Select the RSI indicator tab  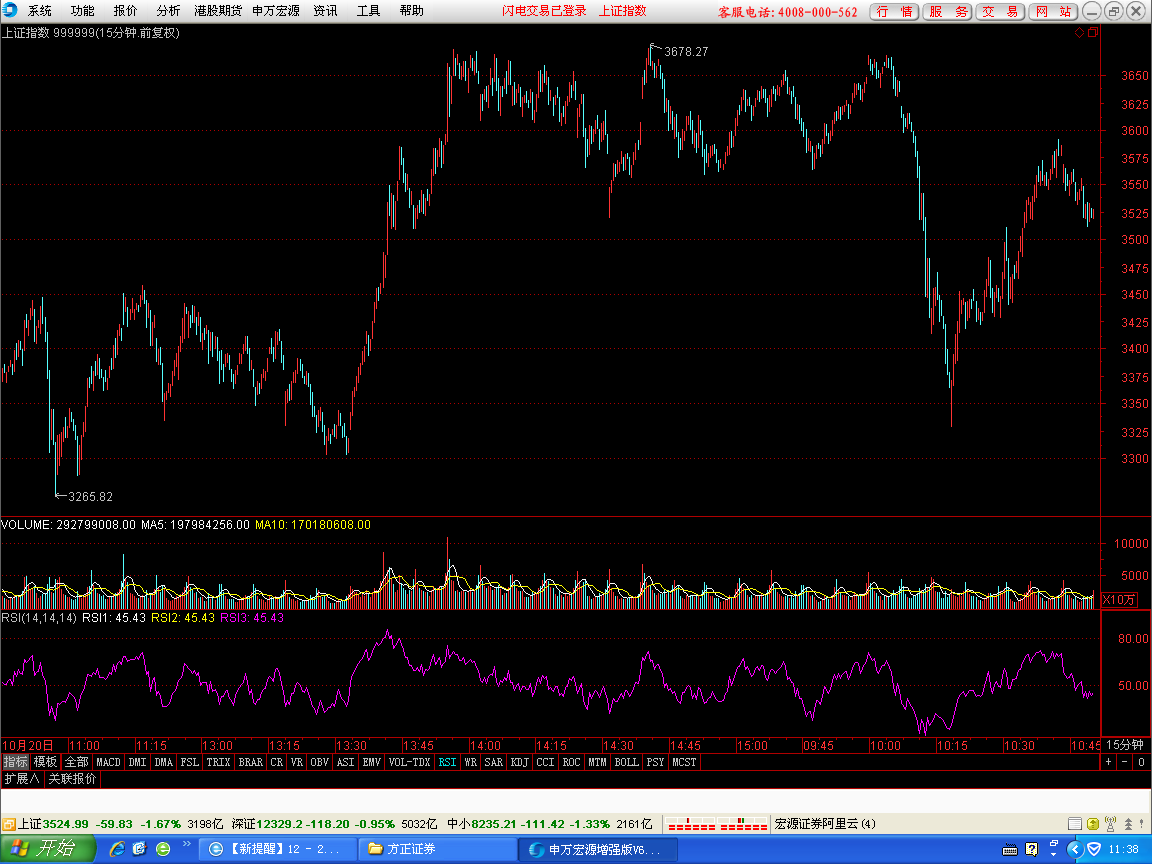click(447, 762)
